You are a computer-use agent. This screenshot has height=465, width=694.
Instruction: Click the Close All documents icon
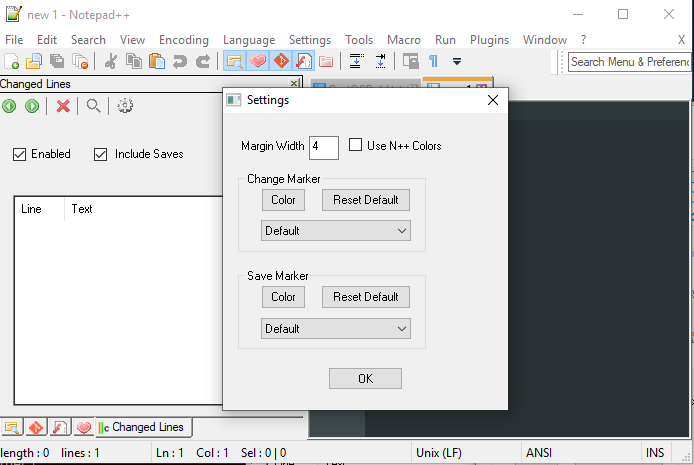[x=81, y=61]
